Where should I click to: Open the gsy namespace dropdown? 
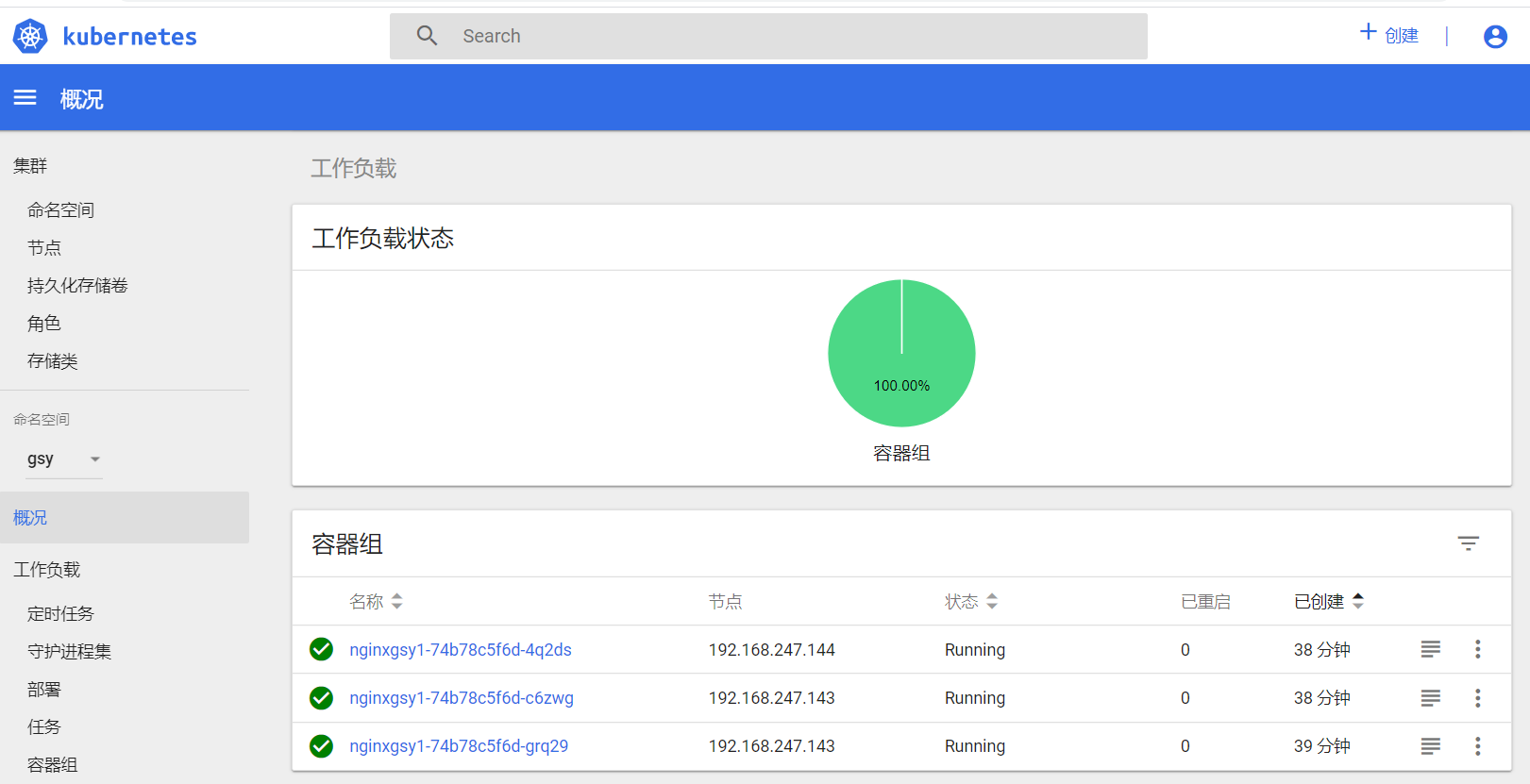click(x=64, y=459)
